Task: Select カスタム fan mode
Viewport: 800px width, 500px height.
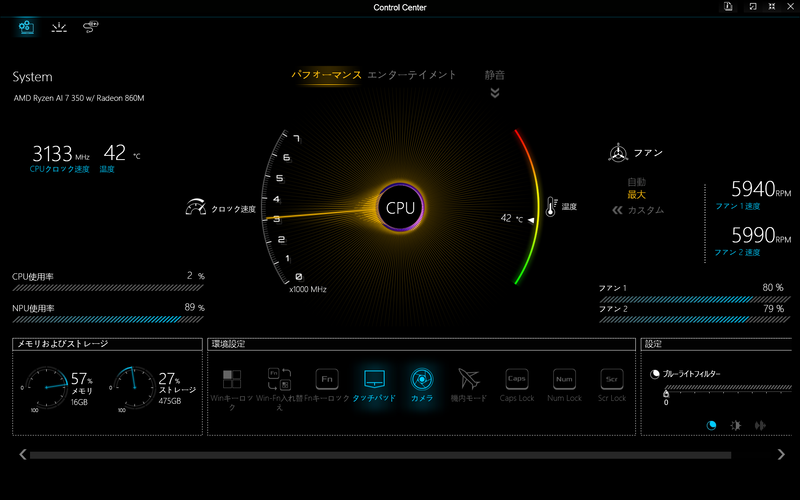Action: coord(645,210)
